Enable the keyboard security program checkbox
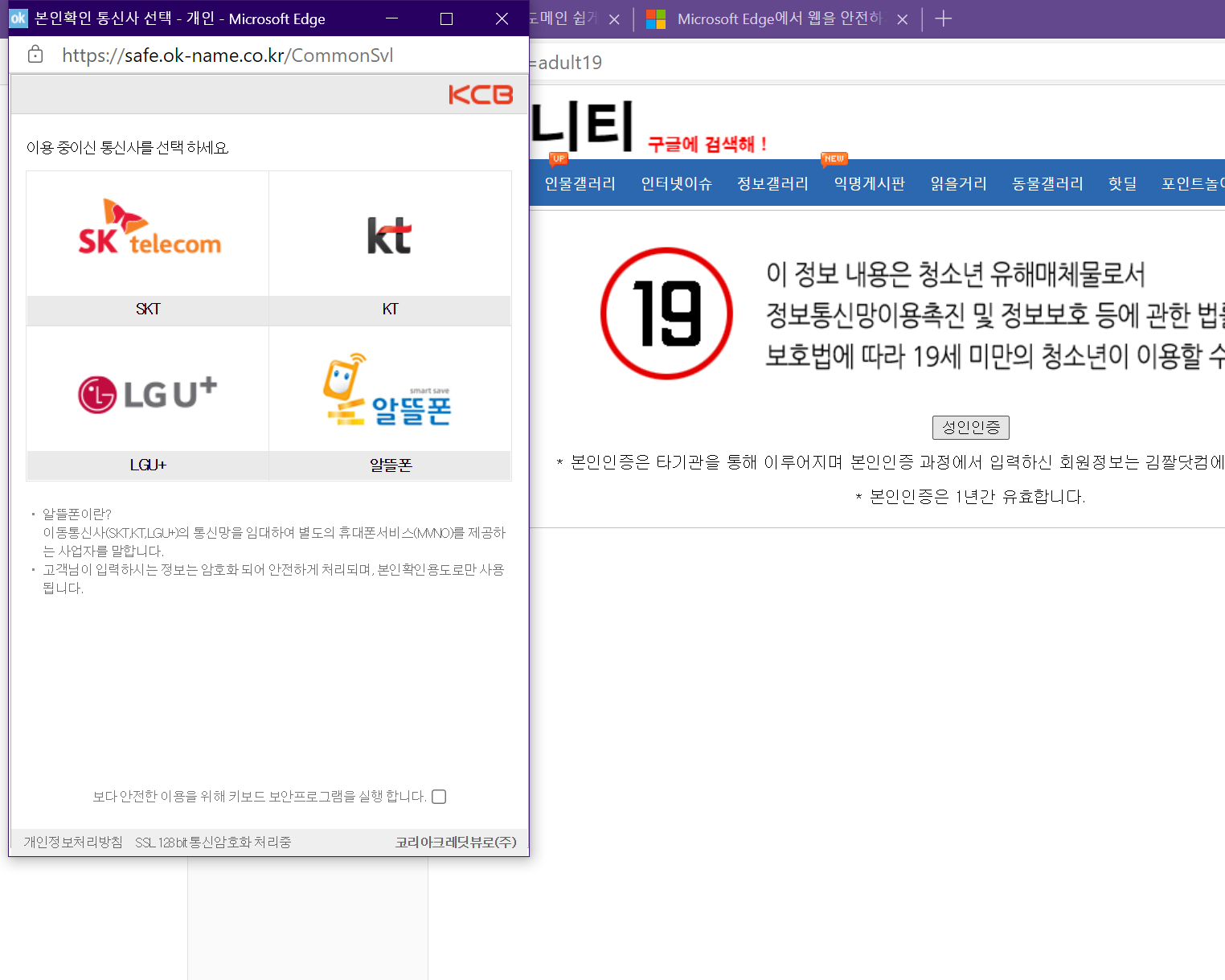The height and width of the screenshot is (980, 1225). tap(439, 797)
